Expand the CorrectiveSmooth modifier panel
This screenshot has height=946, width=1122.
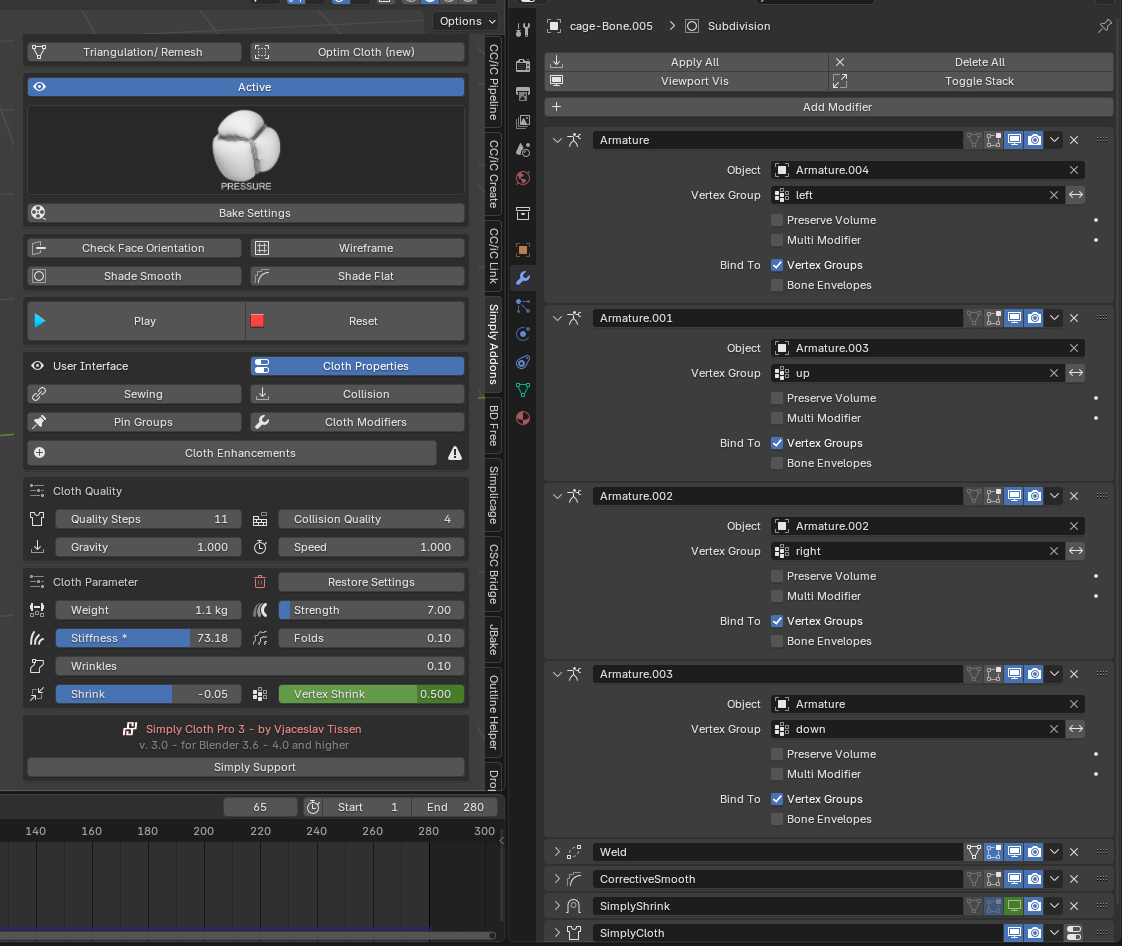click(x=558, y=879)
